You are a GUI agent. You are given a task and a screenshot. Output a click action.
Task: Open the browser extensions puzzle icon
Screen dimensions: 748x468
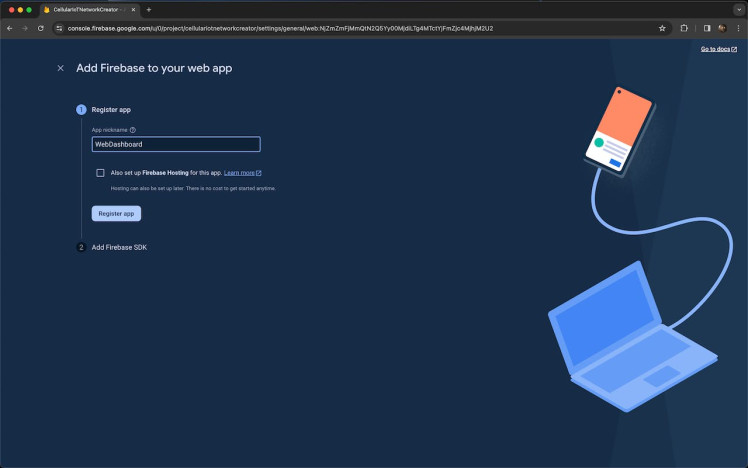click(x=684, y=28)
